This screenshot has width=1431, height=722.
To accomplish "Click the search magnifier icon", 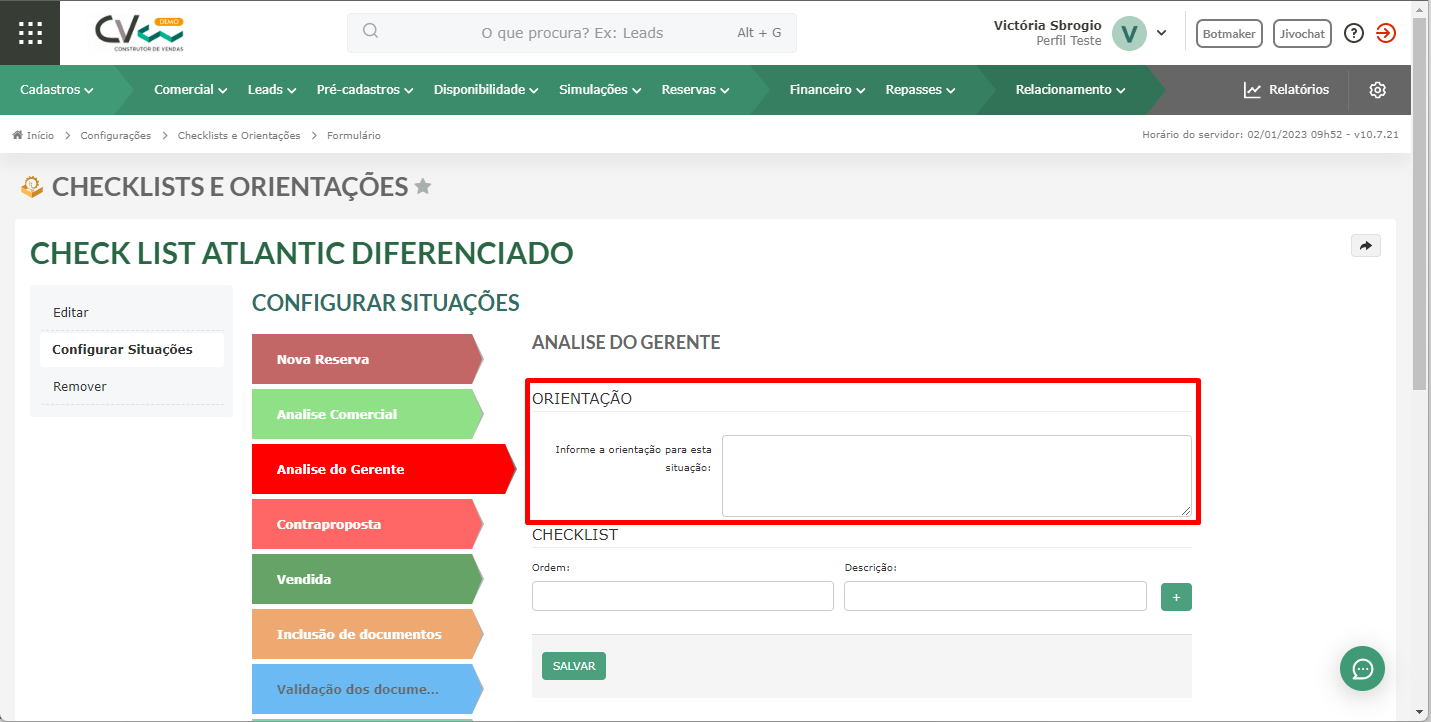I will pos(370,32).
